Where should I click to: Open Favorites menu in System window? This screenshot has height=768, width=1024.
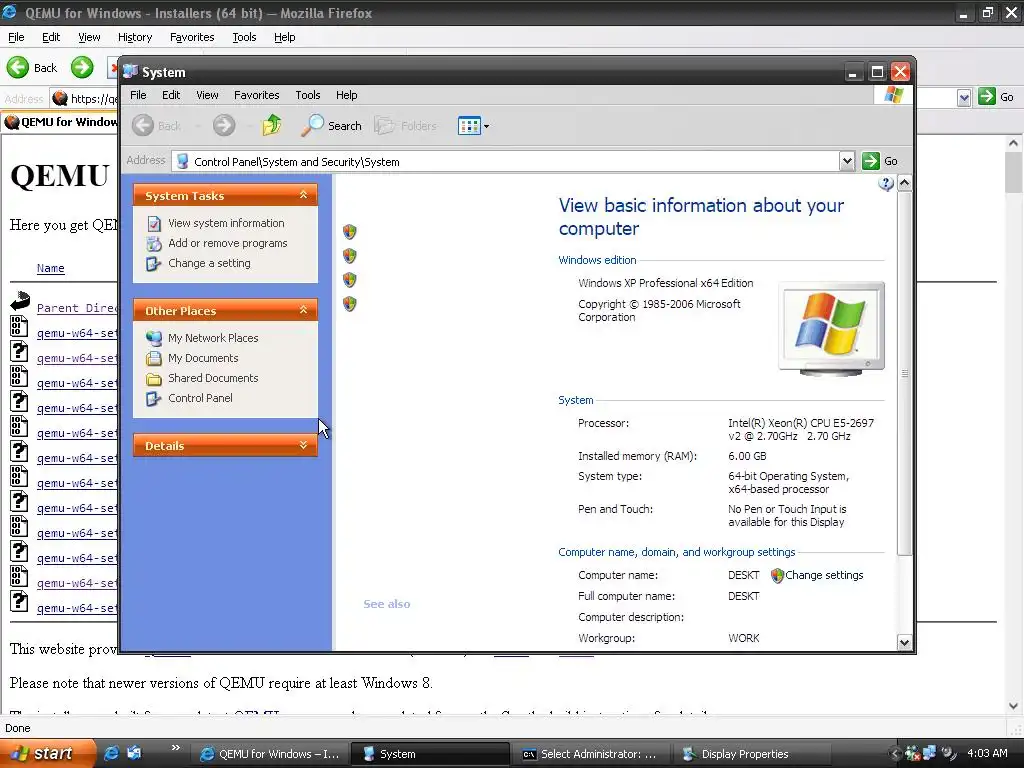click(257, 95)
